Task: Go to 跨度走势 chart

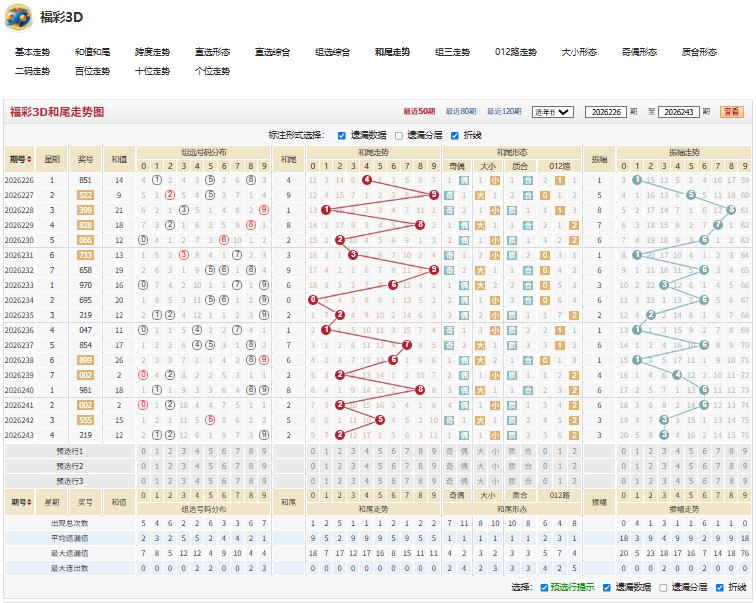Action: [x=152, y=52]
